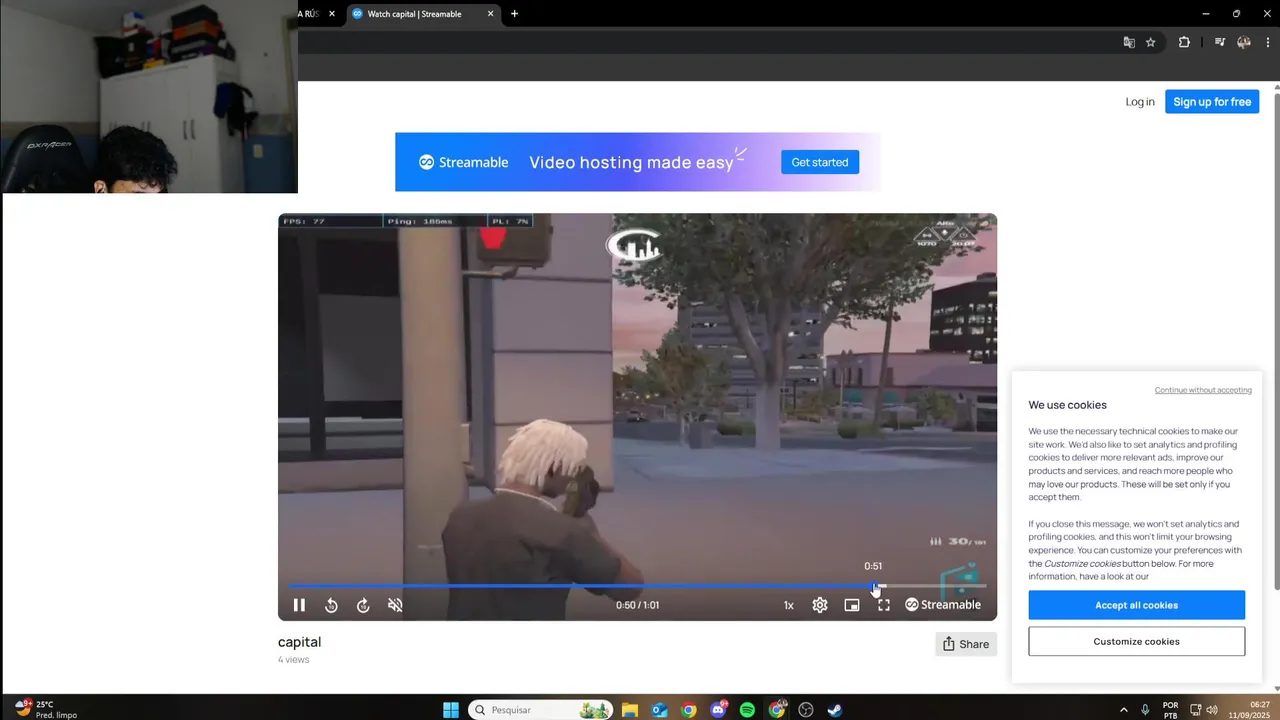The height and width of the screenshot is (720, 1280).
Task: Open the Windows Start menu
Action: pyautogui.click(x=451, y=710)
